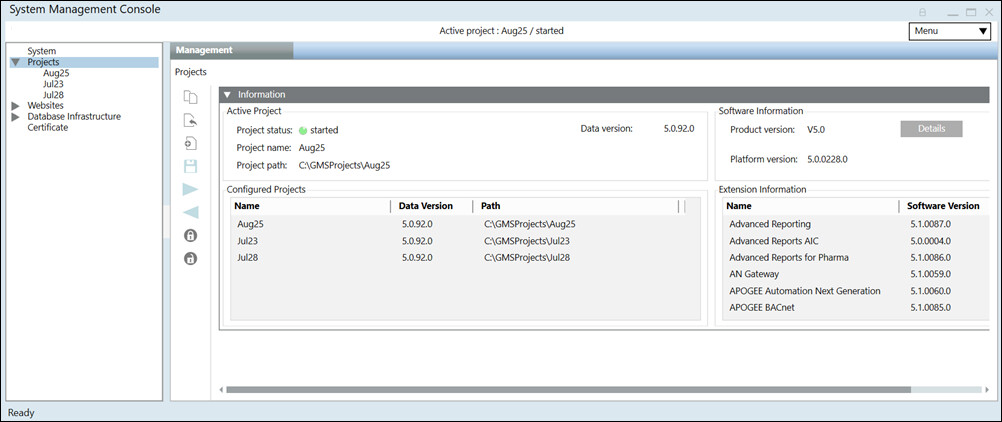Image resolution: width=1002 pixels, height=422 pixels.
Task: Open the Menu dropdown
Action: point(949,31)
